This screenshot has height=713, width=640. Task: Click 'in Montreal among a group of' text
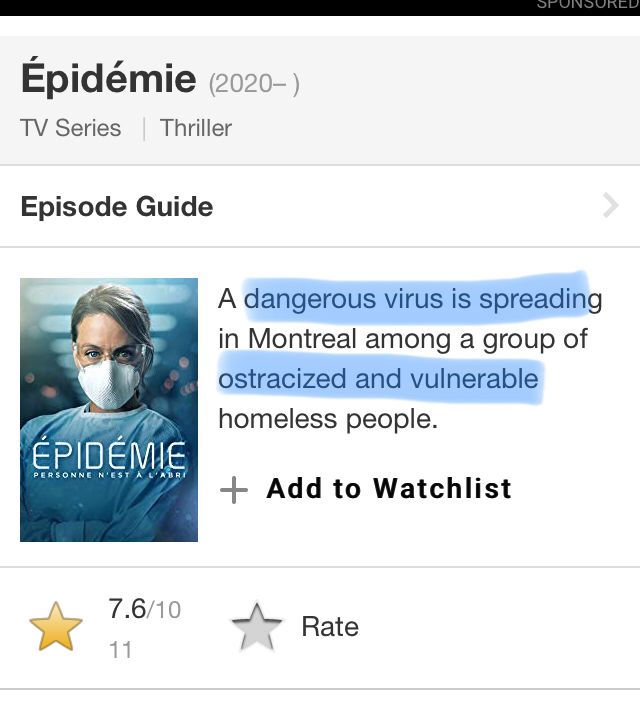[x=403, y=339]
